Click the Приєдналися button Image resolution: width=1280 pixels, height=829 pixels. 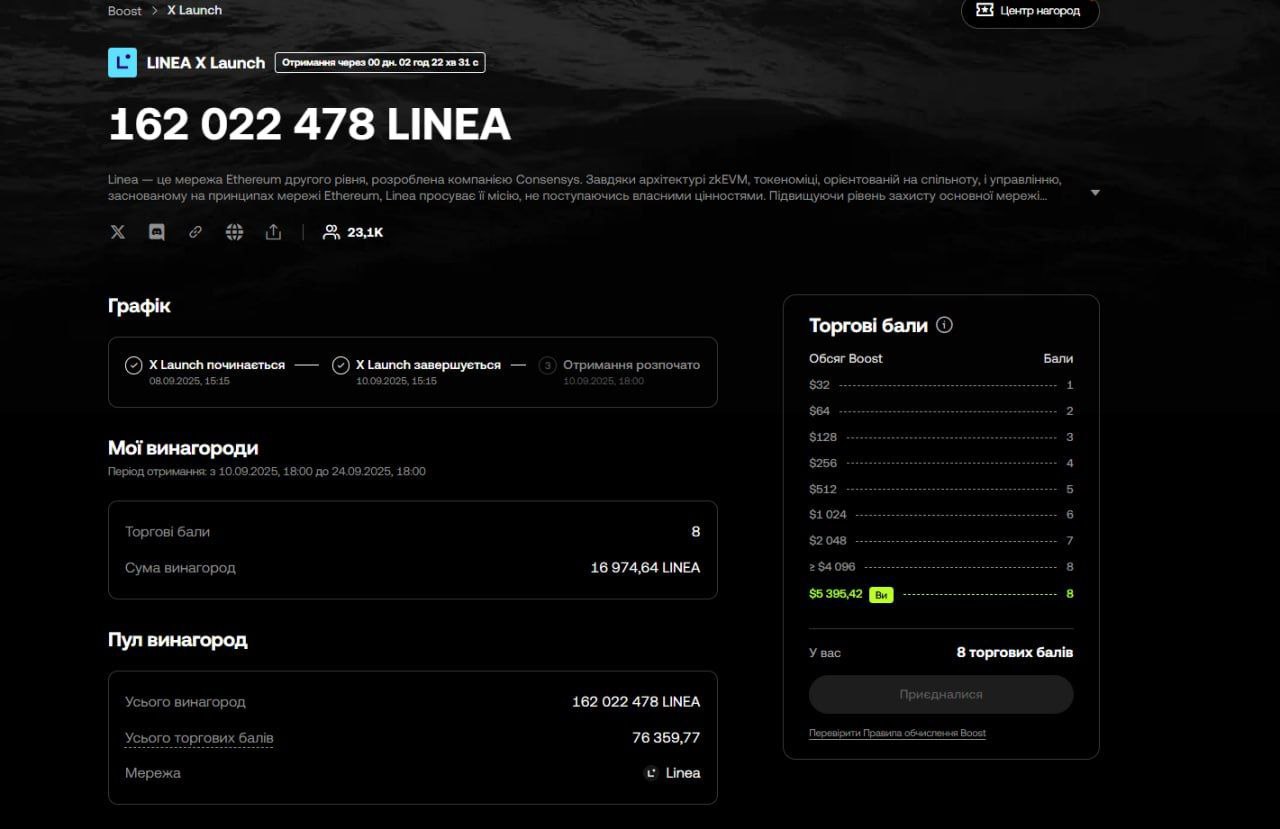pos(941,694)
